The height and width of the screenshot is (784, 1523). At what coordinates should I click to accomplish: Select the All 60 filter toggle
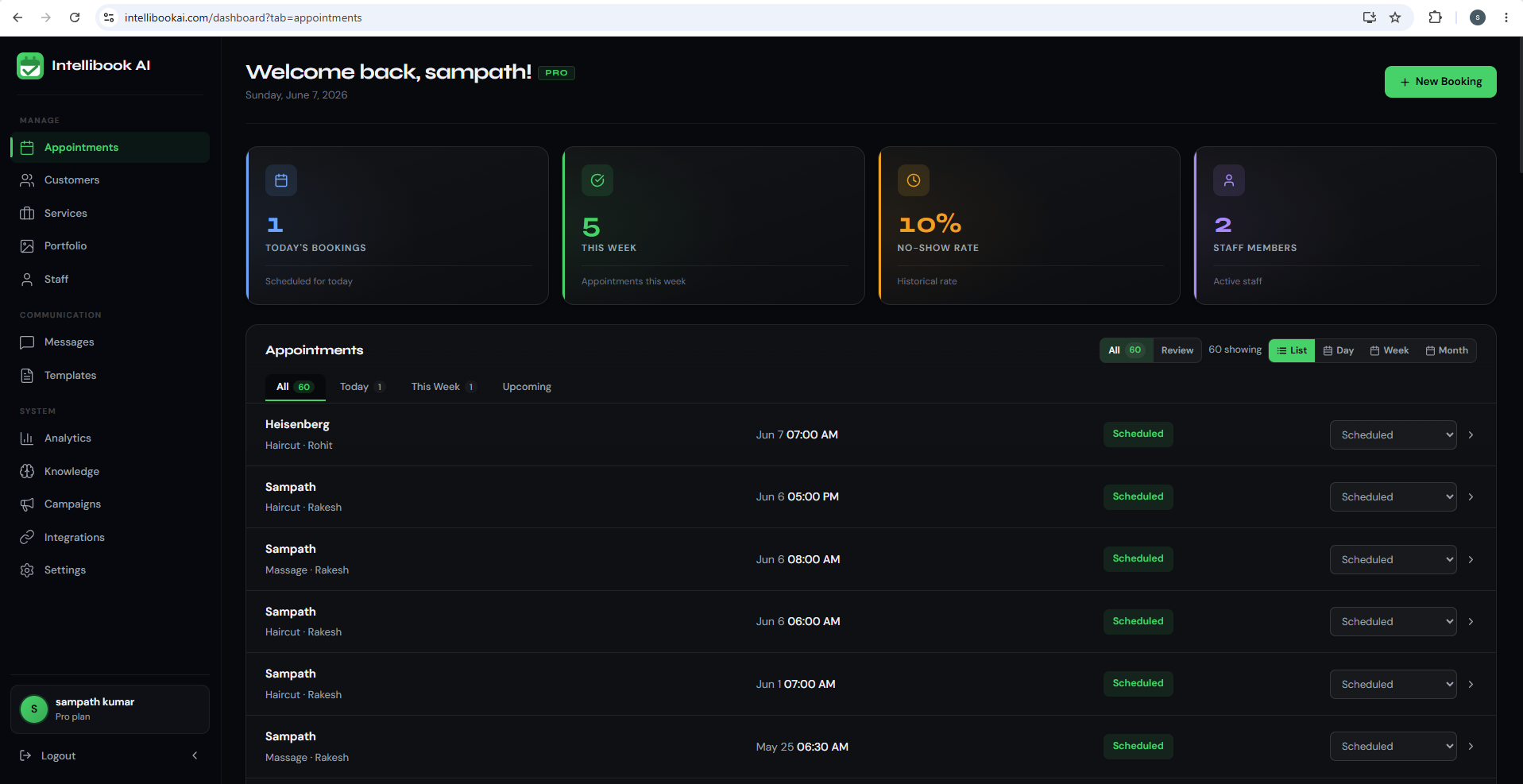point(1127,350)
